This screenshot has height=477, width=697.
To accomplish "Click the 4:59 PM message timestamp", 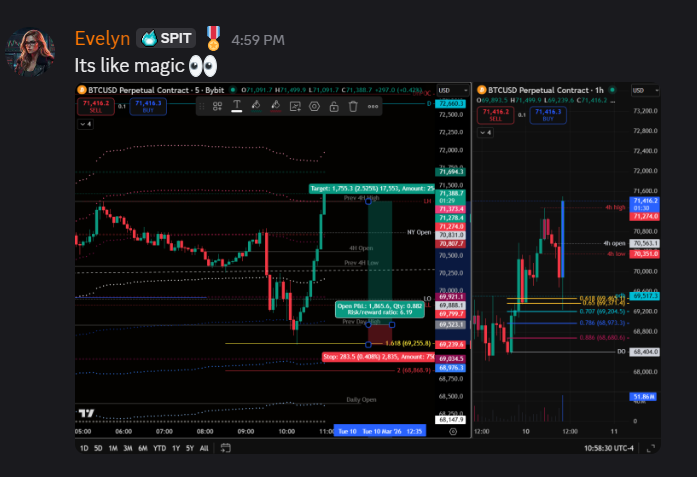I will point(258,40).
